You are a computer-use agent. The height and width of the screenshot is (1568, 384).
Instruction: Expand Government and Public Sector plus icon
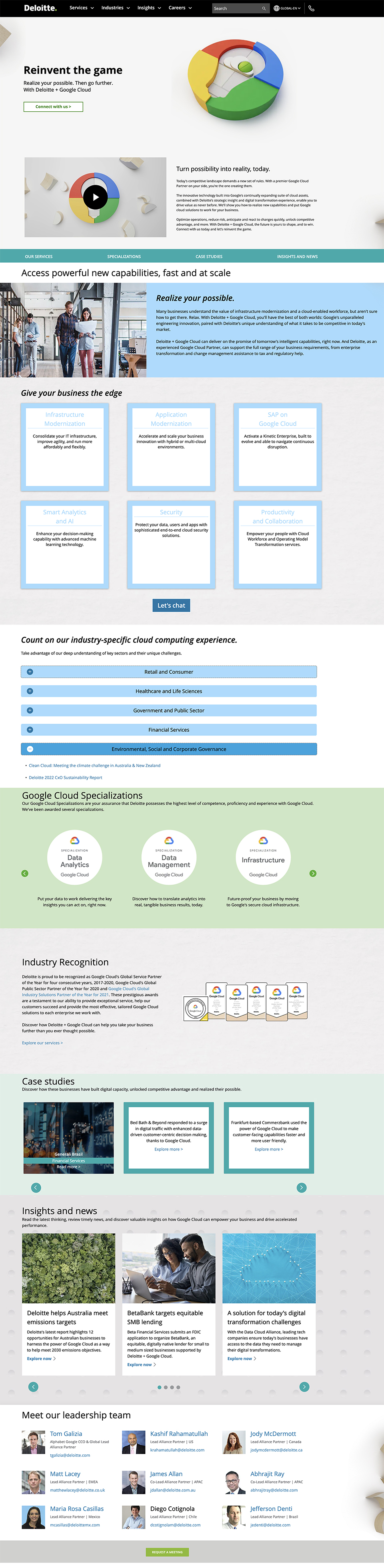30,711
